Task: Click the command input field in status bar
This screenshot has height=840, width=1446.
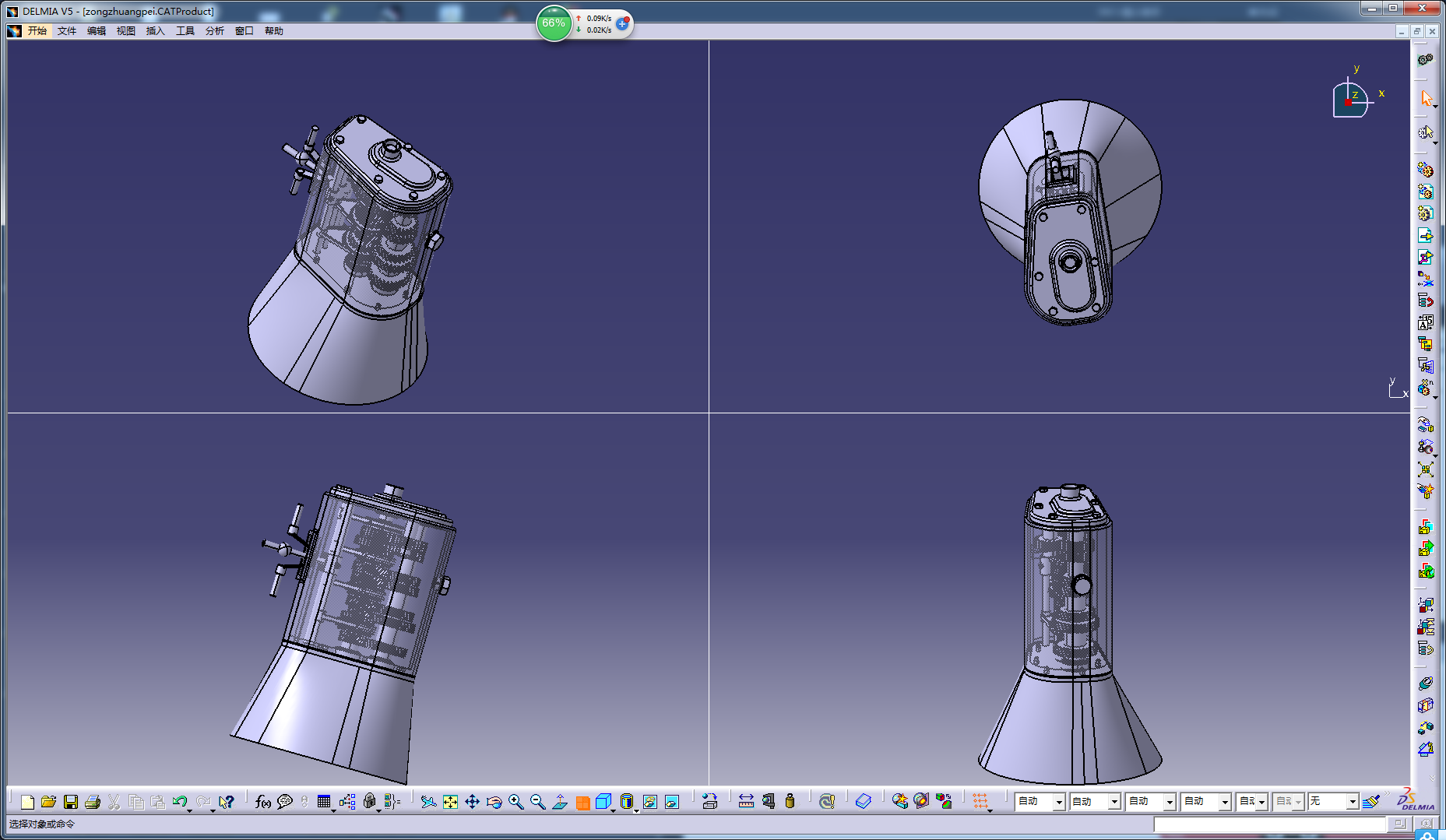Action: pos(1270,824)
